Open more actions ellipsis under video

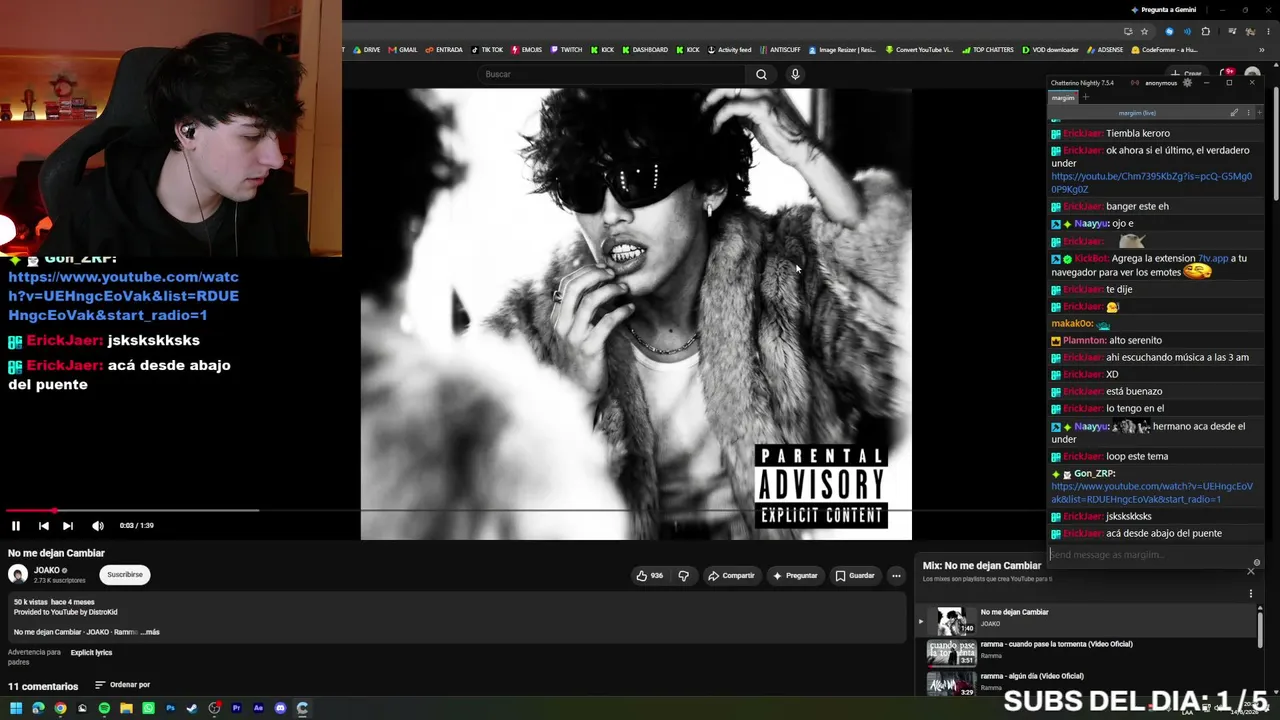(x=896, y=576)
